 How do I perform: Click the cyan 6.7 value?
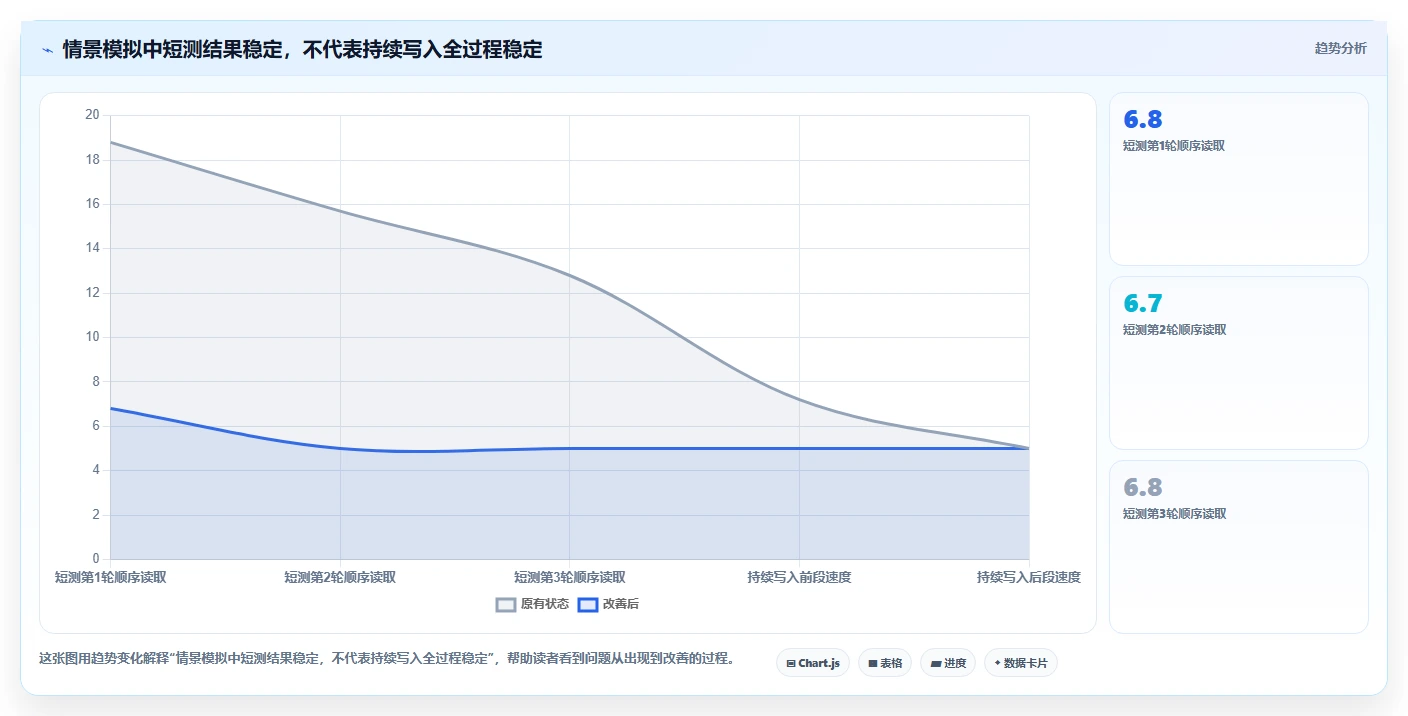coord(1143,304)
